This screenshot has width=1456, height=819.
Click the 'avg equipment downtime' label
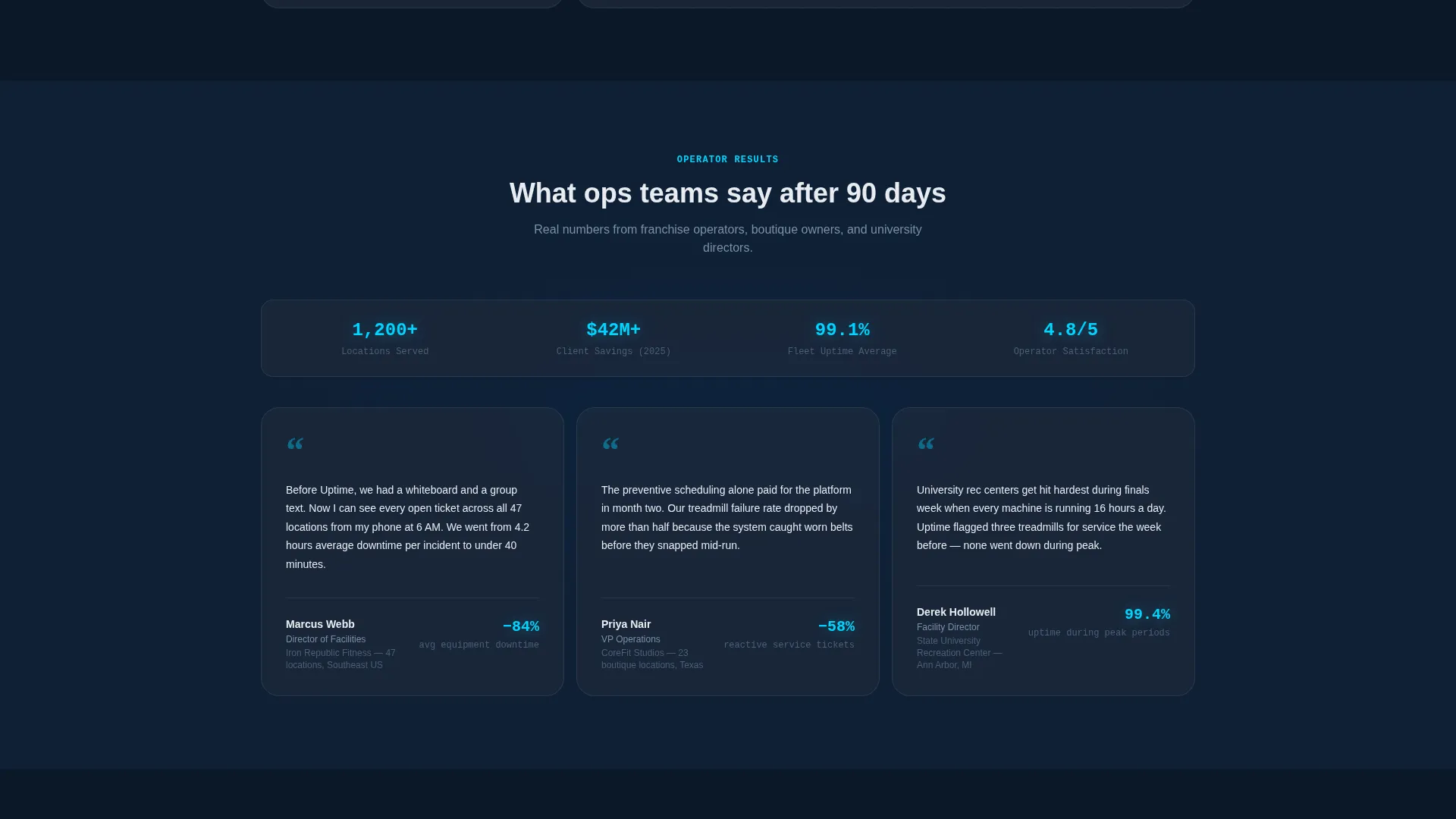(479, 645)
